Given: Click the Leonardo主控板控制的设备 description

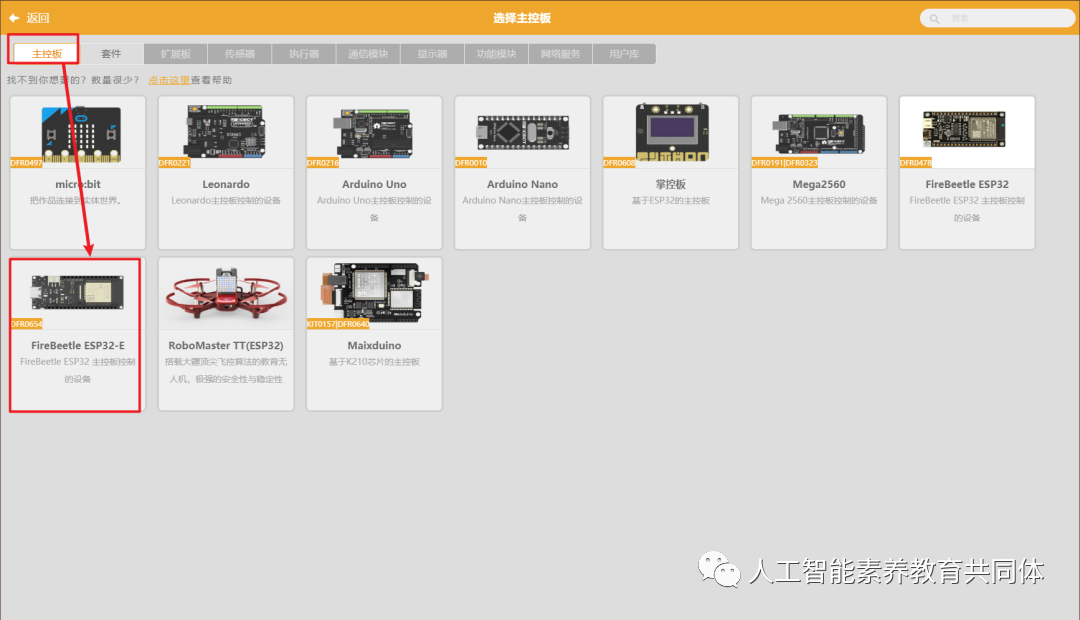Looking at the screenshot, I should [226, 200].
